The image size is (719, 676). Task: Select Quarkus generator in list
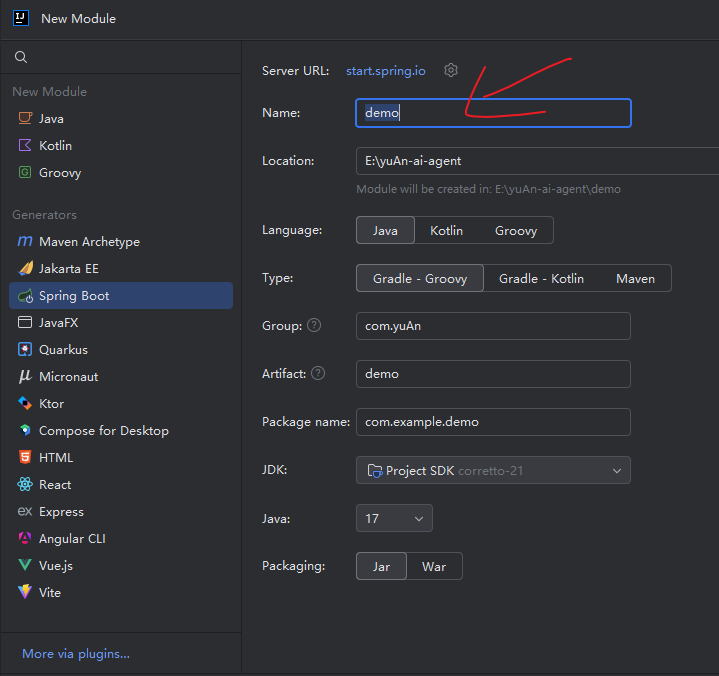(121, 349)
